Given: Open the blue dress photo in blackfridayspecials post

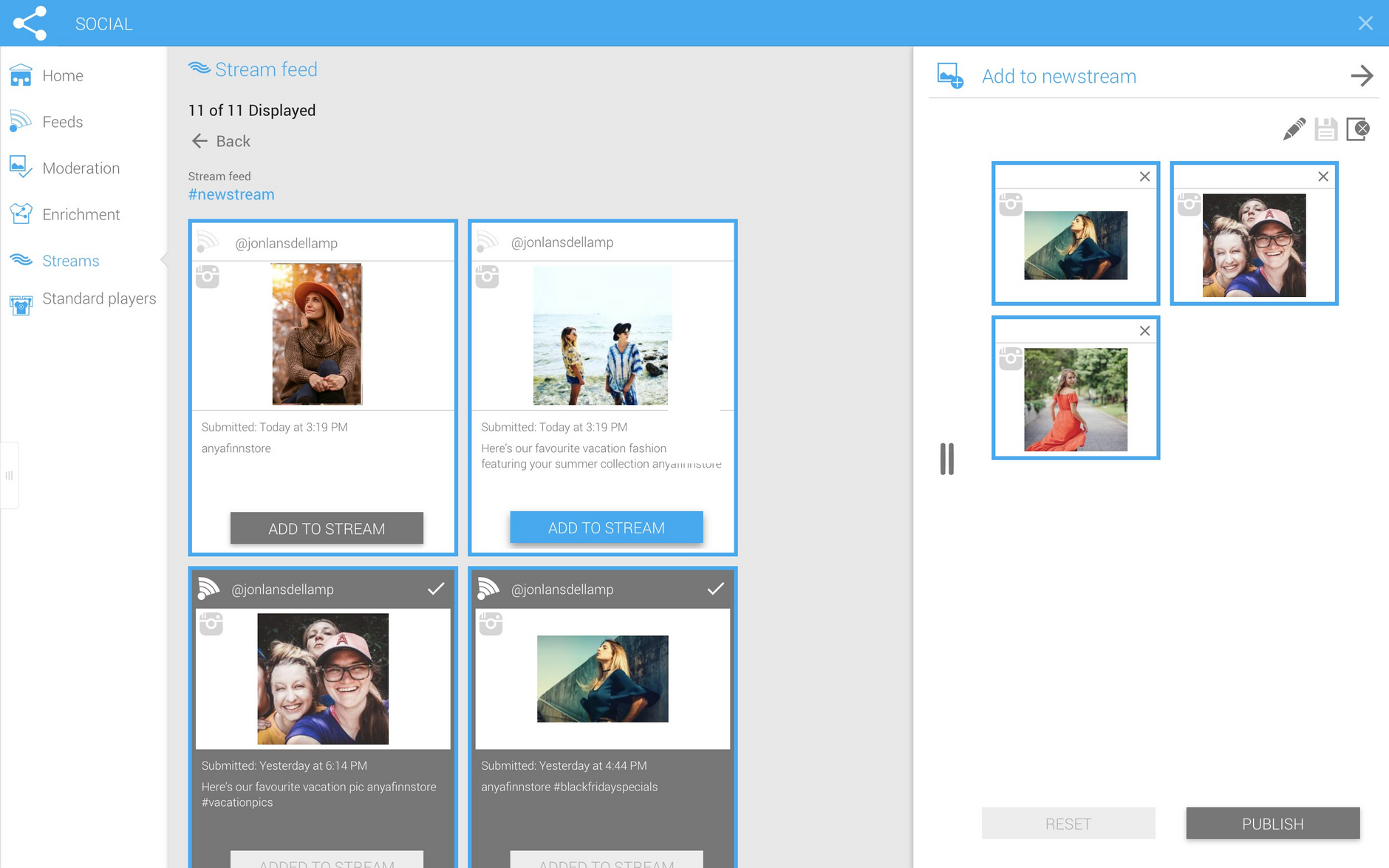Looking at the screenshot, I should click(603, 679).
